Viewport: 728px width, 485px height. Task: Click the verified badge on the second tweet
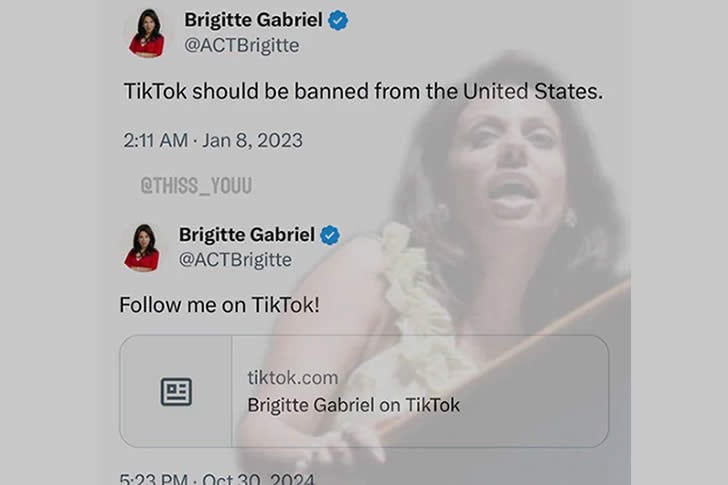point(330,235)
